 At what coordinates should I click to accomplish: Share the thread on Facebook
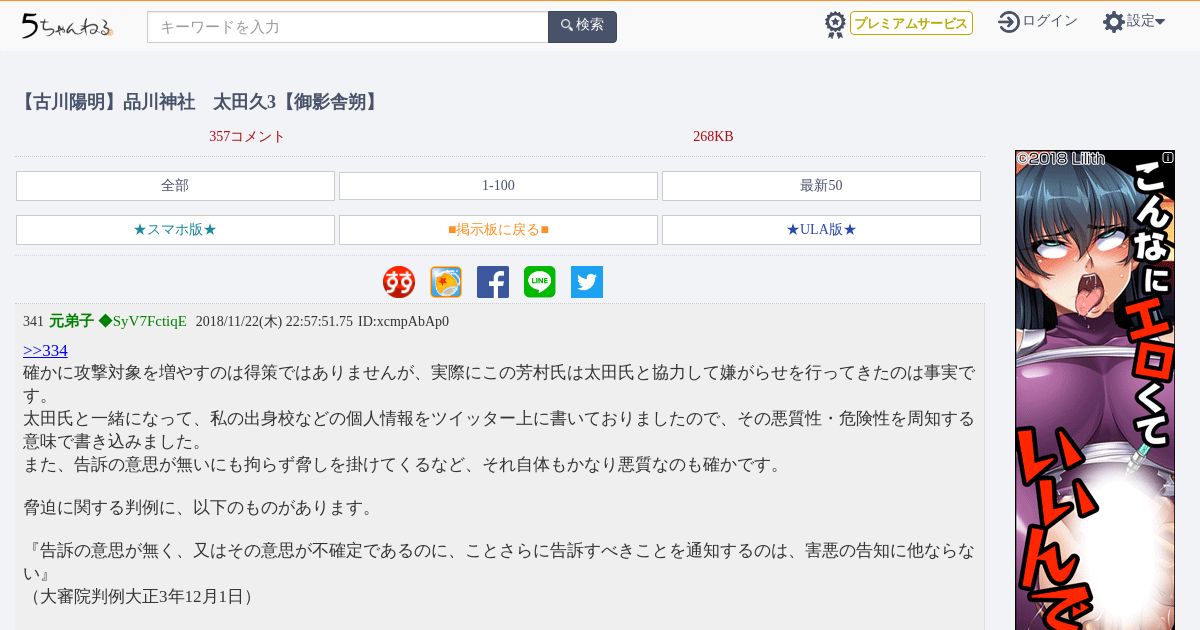point(493,282)
